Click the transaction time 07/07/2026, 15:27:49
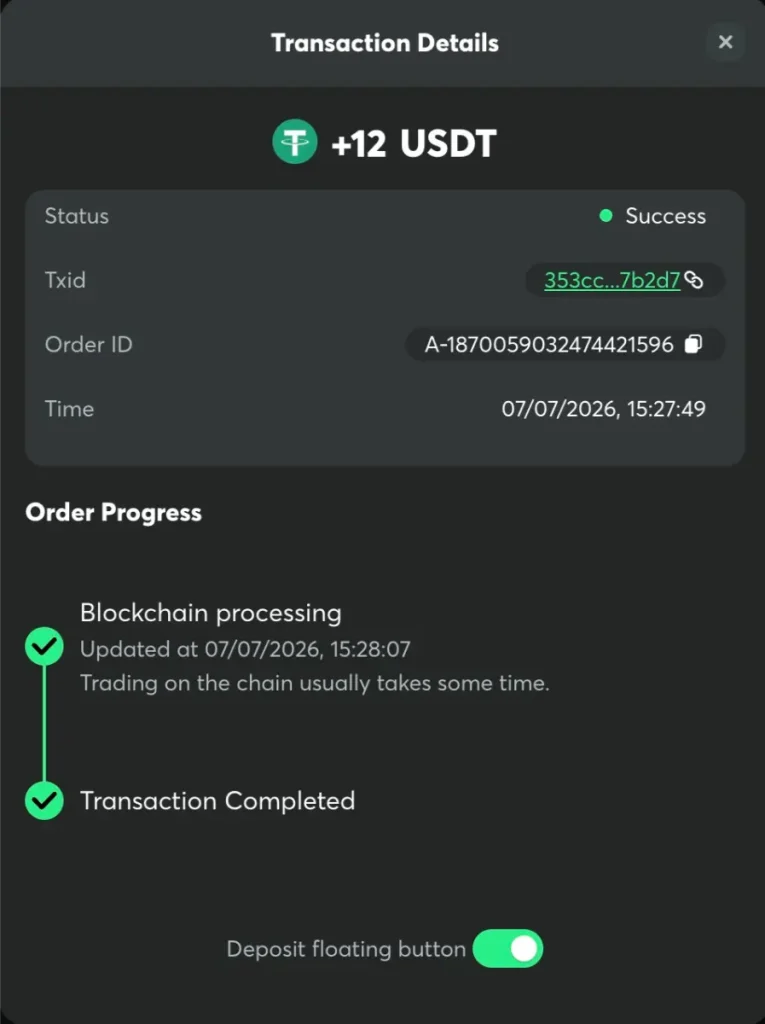The height and width of the screenshot is (1024, 765). point(604,409)
